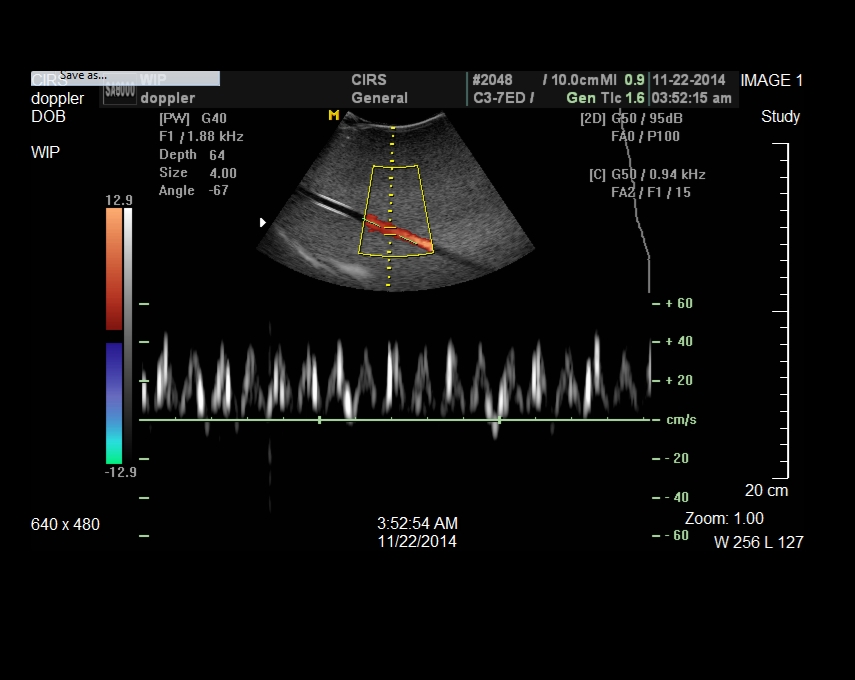Click the red-orange velocity color bar
The width and height of the screenshot is (855, 680).
114,268
